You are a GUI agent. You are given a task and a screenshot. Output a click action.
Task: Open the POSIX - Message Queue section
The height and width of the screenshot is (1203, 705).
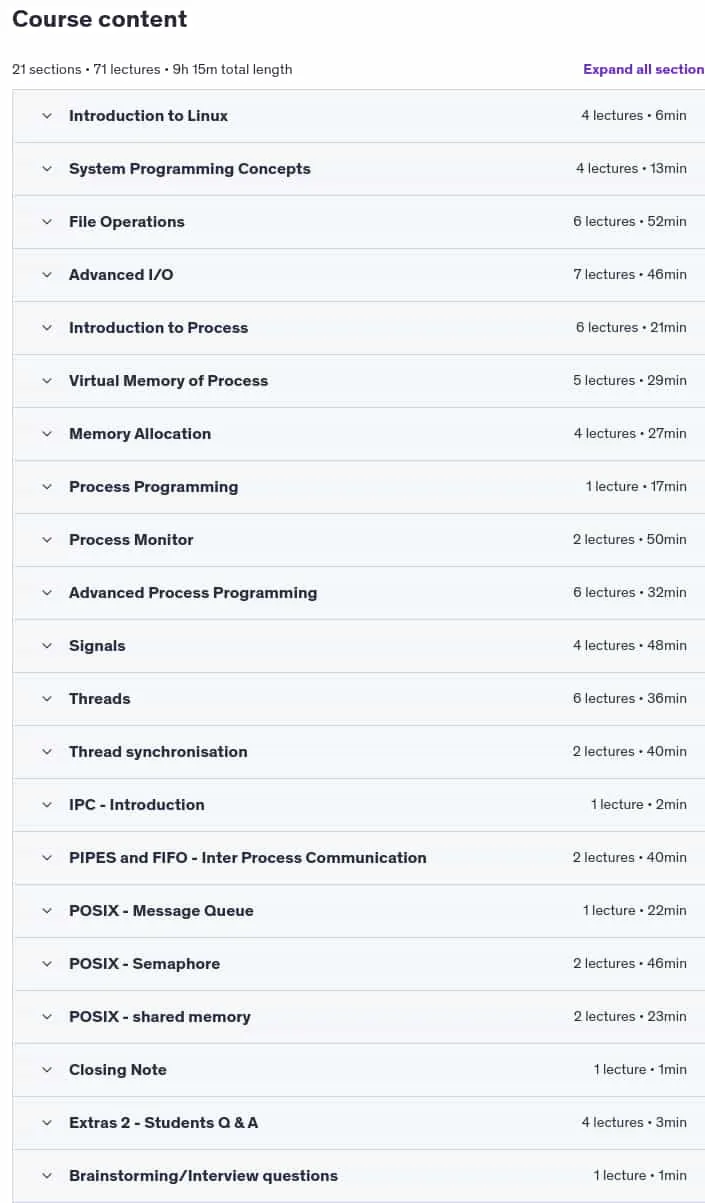click(161, 911)
